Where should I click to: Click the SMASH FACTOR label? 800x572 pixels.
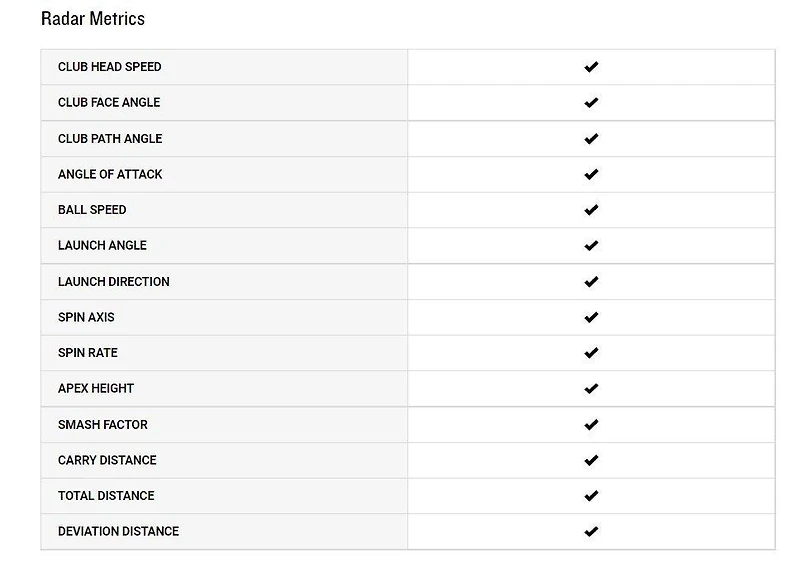(102, 425)
